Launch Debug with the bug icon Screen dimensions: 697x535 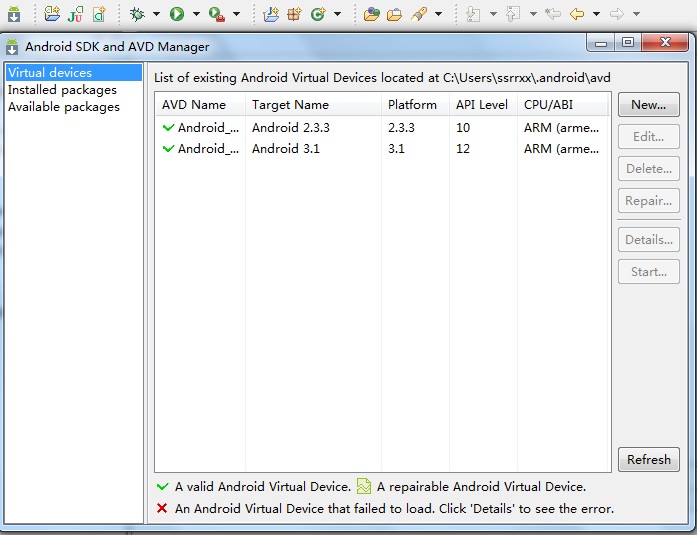tap(137, 14)
